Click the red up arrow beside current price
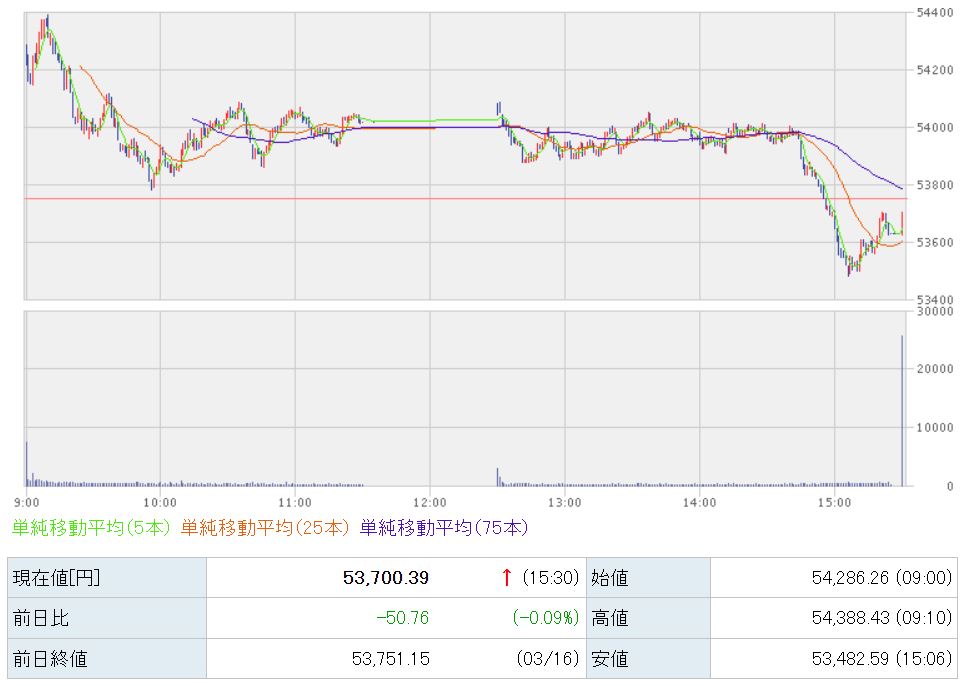This screenshot has width=968, height=686. coord(507,578)
